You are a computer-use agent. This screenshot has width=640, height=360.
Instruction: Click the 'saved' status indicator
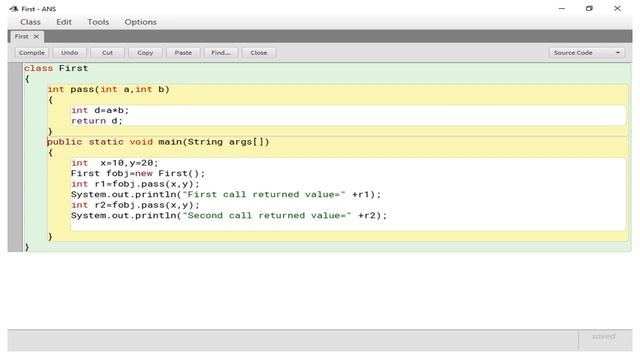(x=604, y=337)
